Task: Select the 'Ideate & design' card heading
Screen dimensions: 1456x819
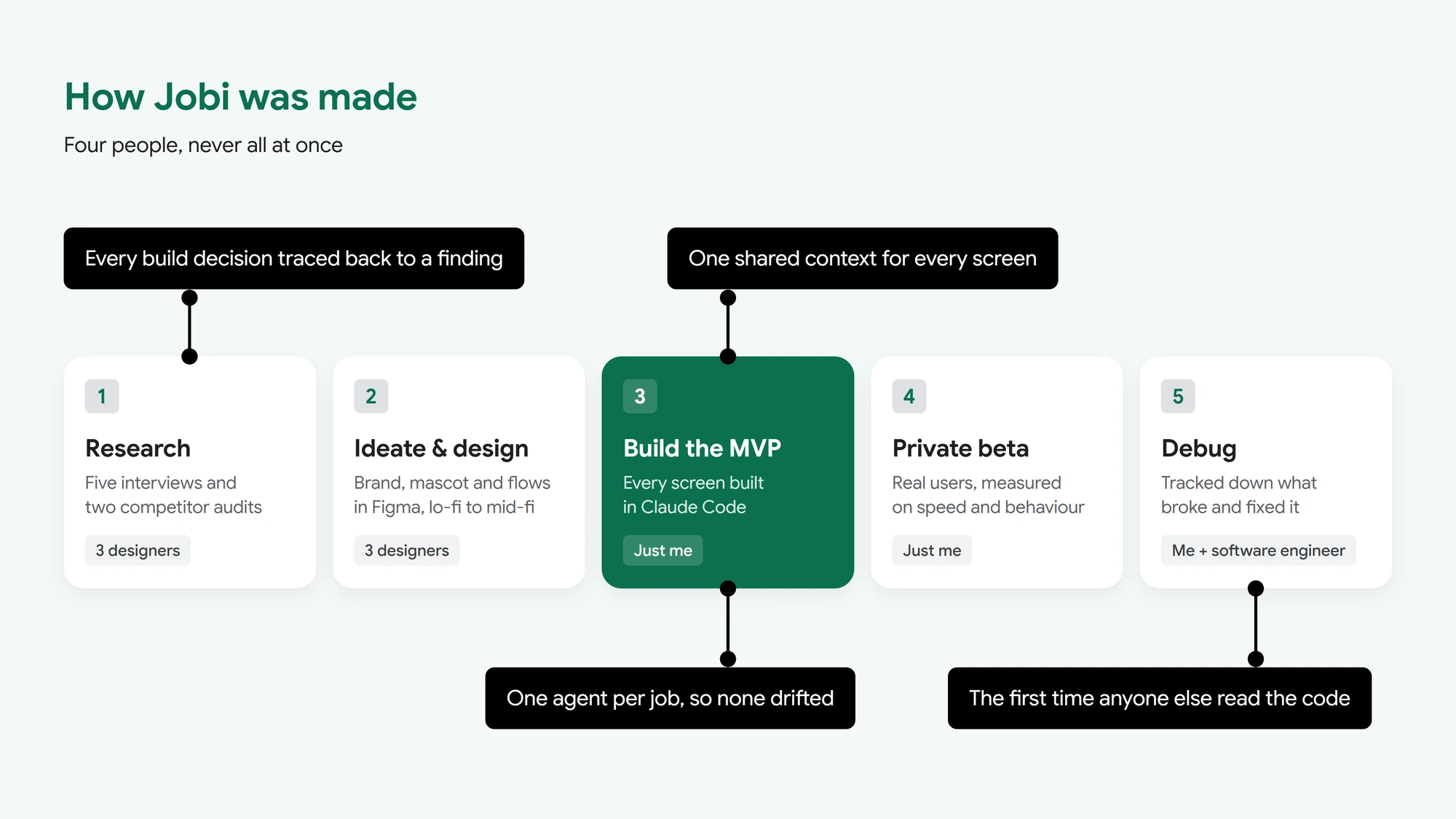Action: 441,448
